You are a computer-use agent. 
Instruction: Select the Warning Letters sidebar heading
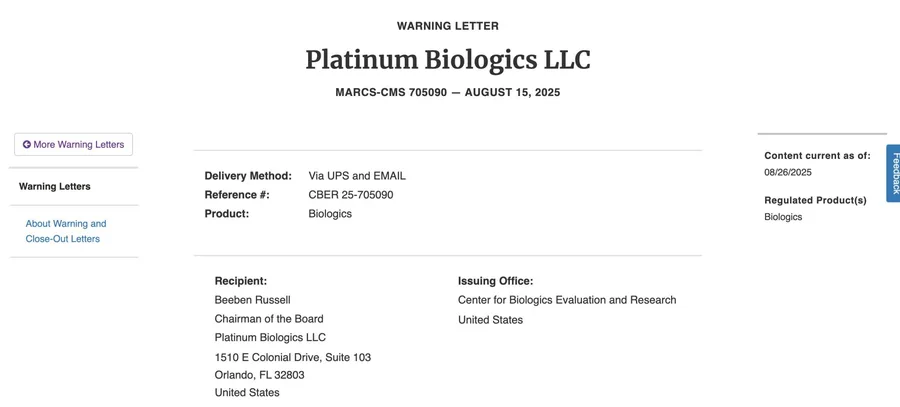tap(55, 187)
